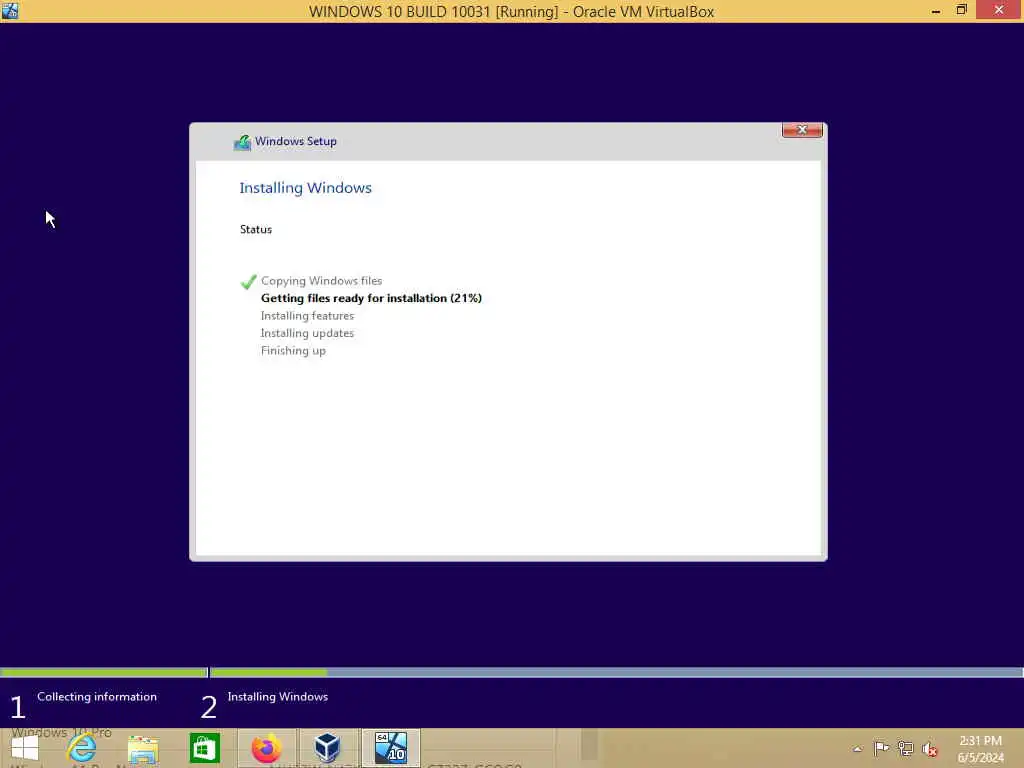Restore down the VirtualBox VM window
Image resolution: width=1024 pixels, height=768 pixels.
tap(961, 10)
